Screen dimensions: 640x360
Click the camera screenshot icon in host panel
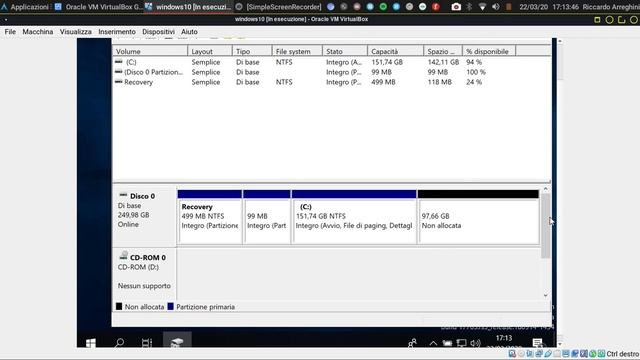pyautogui.click(x=456, y=7)
